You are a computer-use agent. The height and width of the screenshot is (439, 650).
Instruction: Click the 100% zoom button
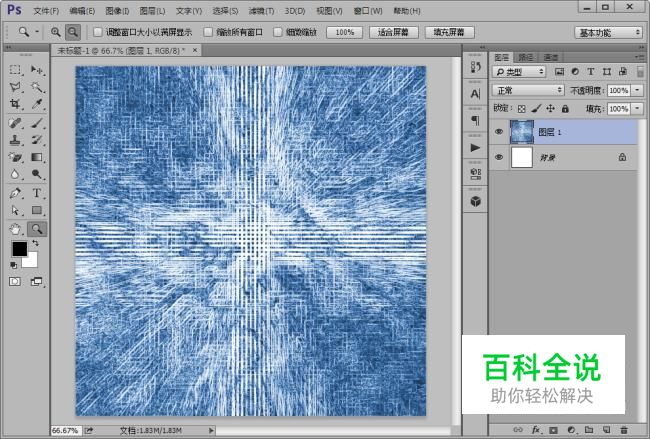coord(344,32)
